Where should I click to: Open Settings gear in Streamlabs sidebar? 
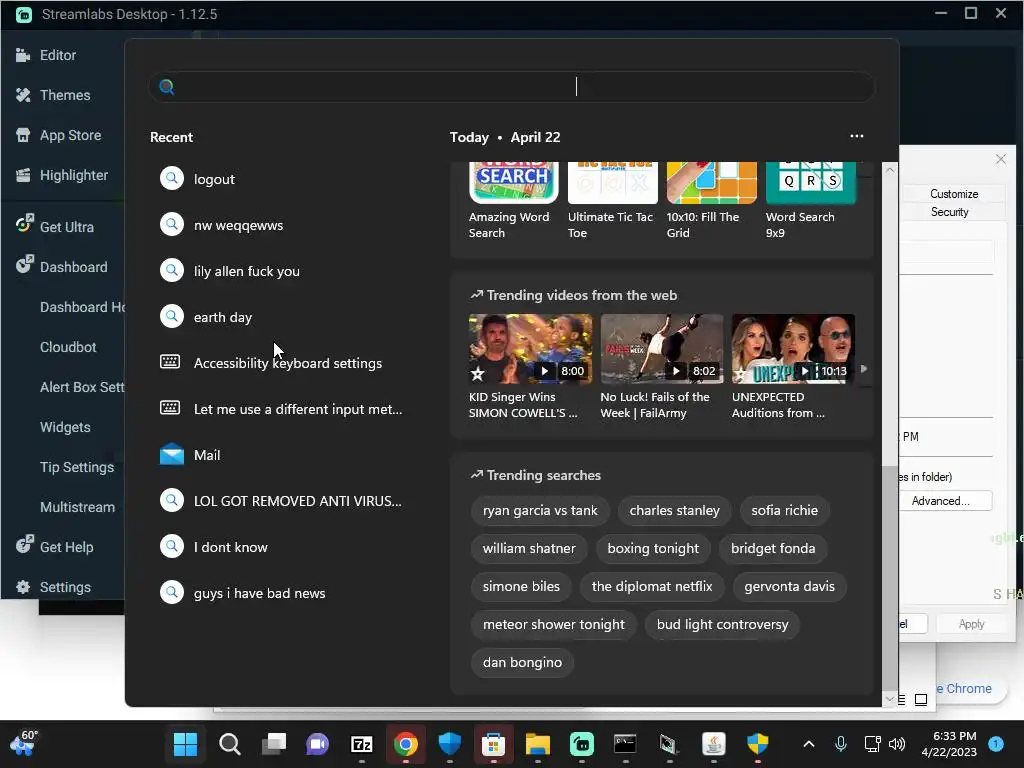coord(53,587)
